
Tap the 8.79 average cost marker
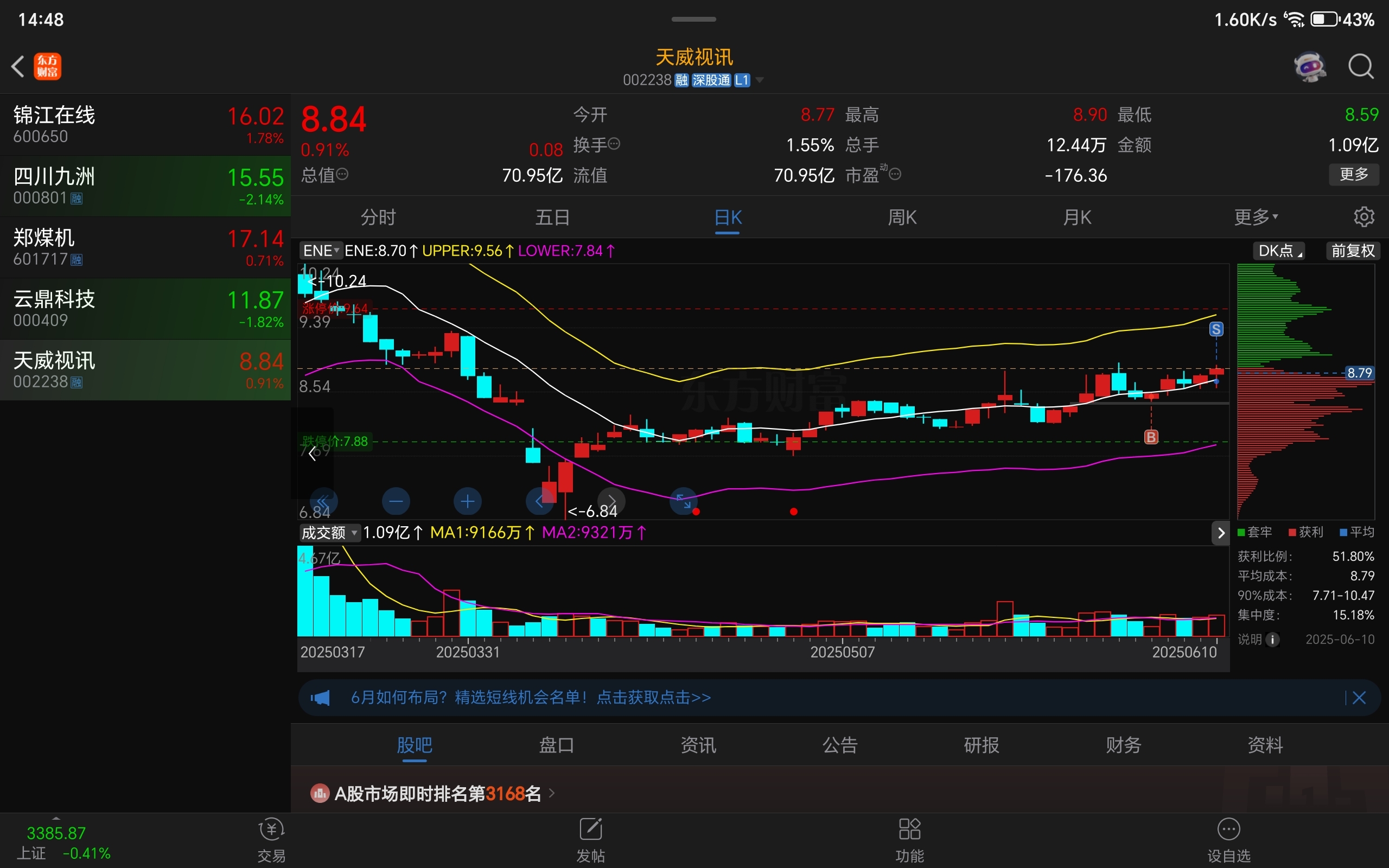(x=1359, y=373)
